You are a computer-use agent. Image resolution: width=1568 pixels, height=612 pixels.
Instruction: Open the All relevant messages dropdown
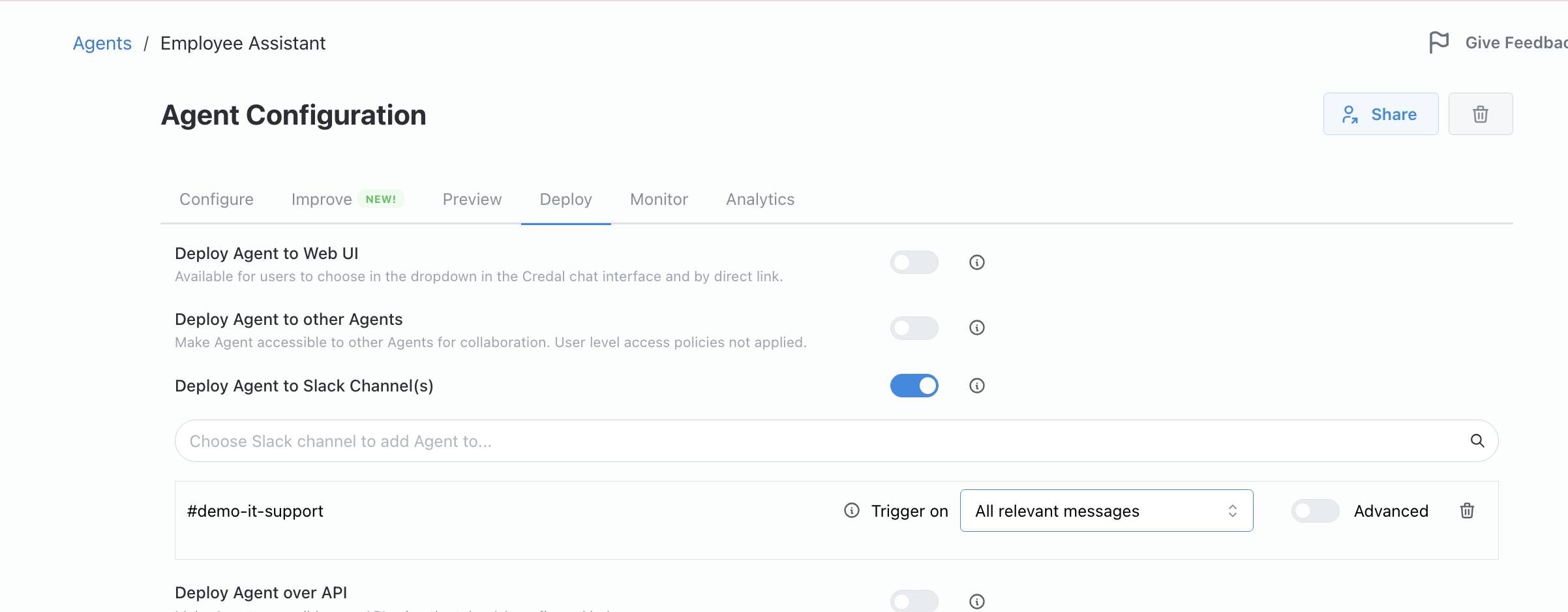coord(1106,511)
